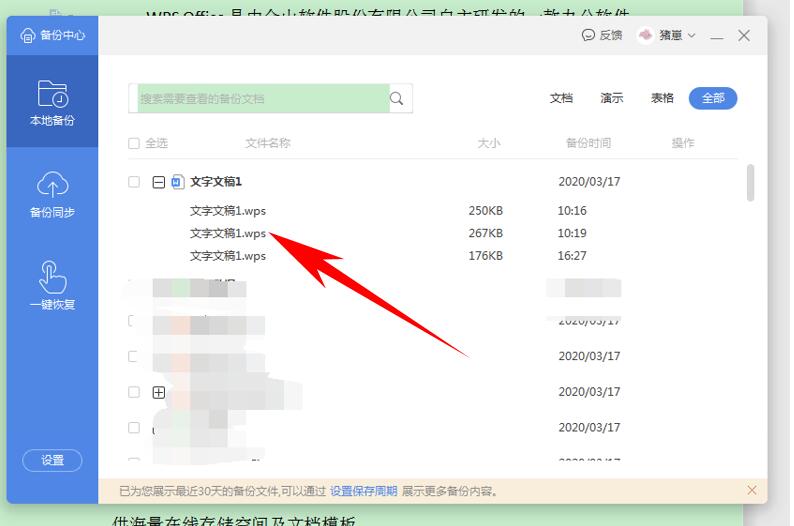Click the 备份时间 column header

coord(588,143)
